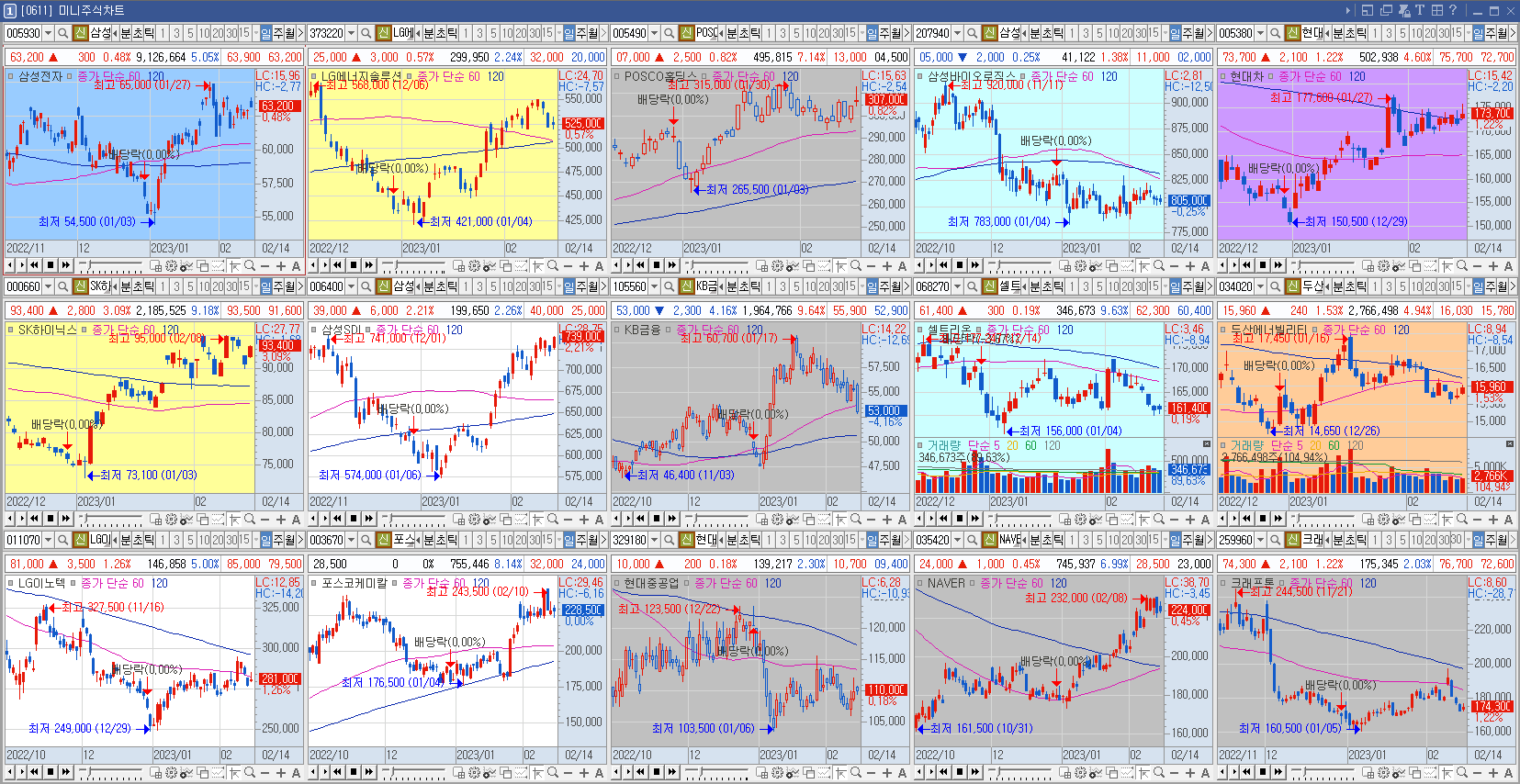
Task: Open interval dropdown arrow after 15 for code 005380
Action: (x=1469, y=32)
